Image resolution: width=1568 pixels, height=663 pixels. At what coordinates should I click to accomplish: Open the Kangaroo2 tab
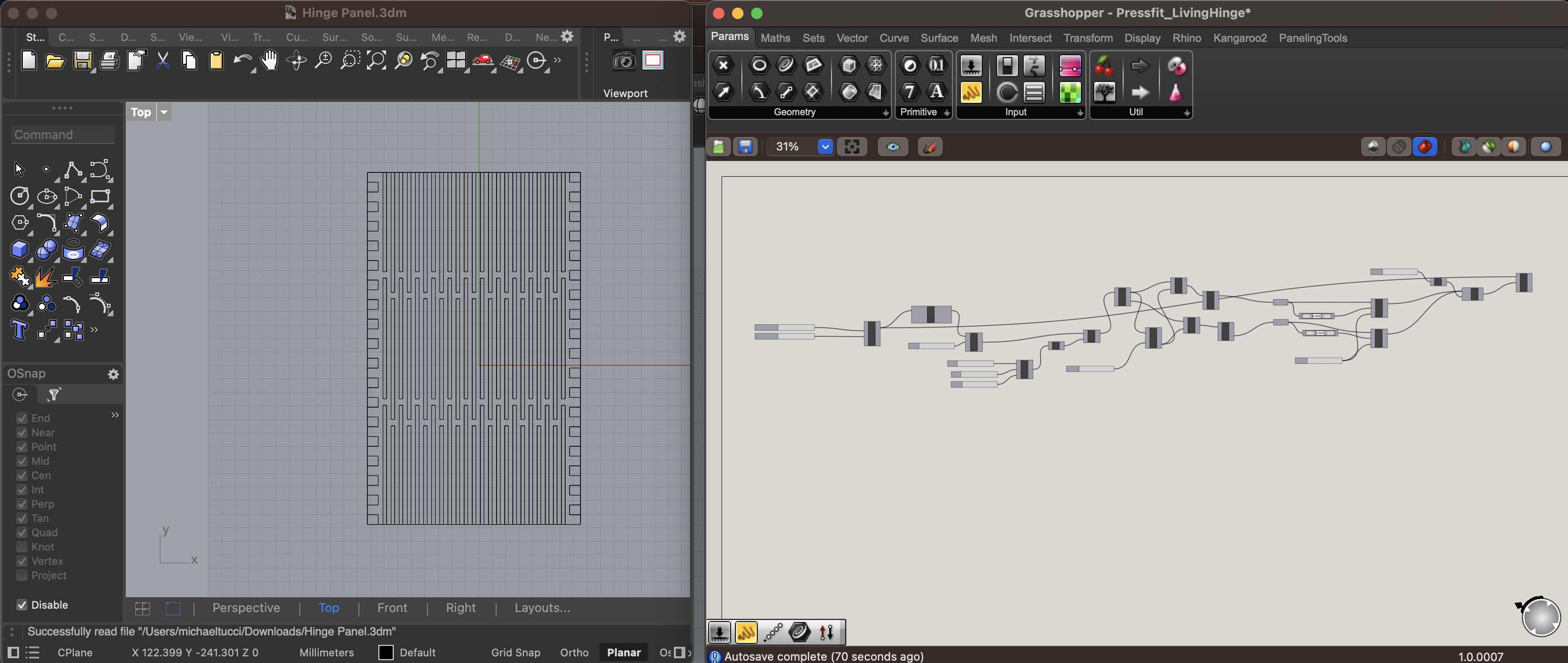(x=1240, y=38)
